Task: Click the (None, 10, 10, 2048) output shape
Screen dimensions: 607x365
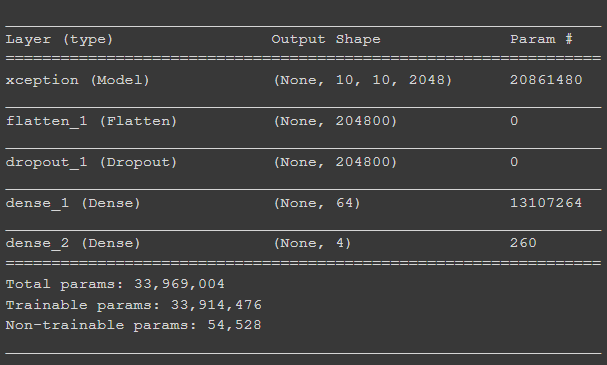Action: [x=363, y=80]
